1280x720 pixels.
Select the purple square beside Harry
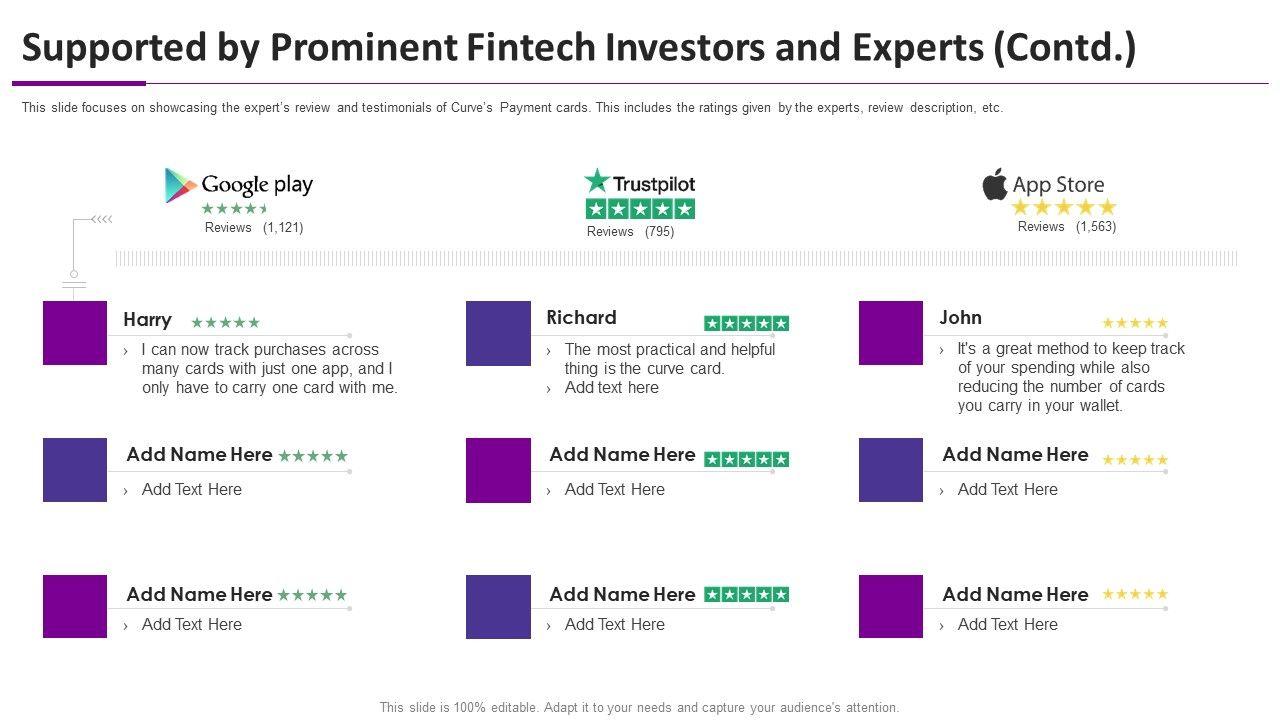pyautogui.click(x=75, y=333)
